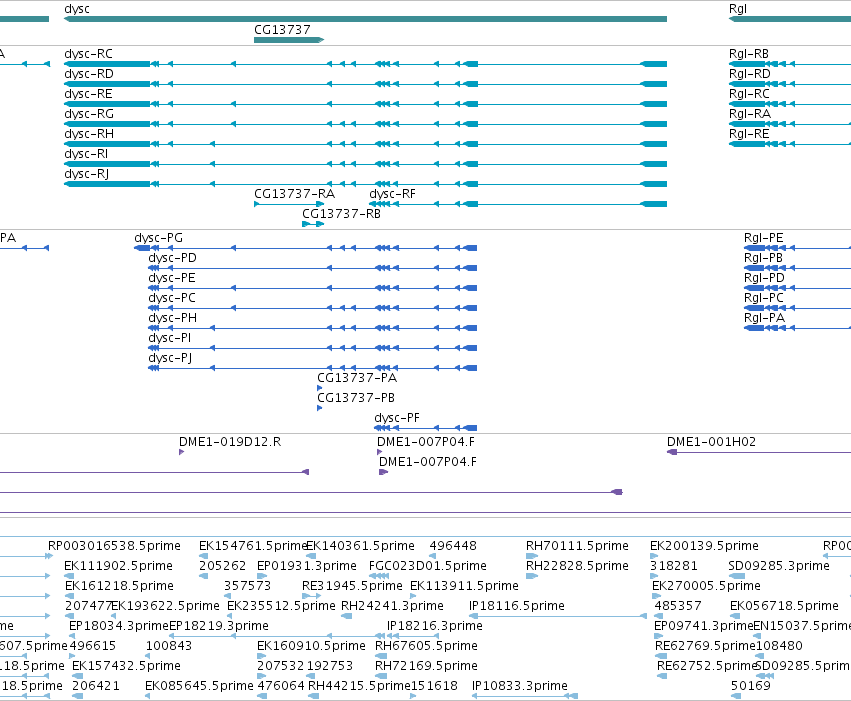Select transcript dysc-RG
The height and width of the screenshot is (701, 851).
pos(365,124)
